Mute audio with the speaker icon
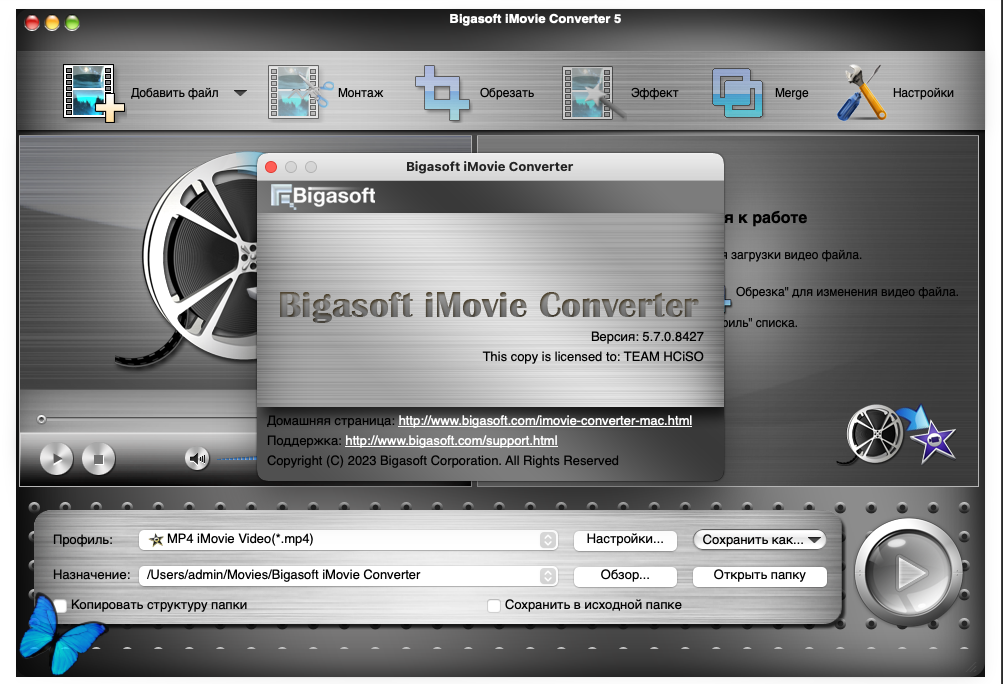This screenshot has height=684, width=1003. pyautogui.click(x=197, y=459)
